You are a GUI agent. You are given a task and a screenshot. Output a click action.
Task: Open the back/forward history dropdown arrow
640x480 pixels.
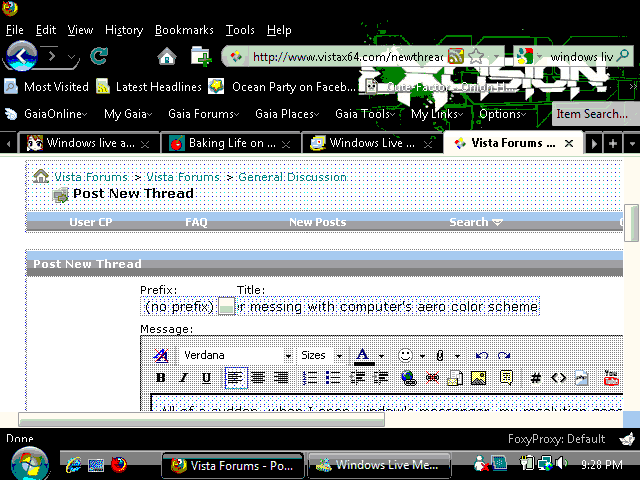(71, 57)
